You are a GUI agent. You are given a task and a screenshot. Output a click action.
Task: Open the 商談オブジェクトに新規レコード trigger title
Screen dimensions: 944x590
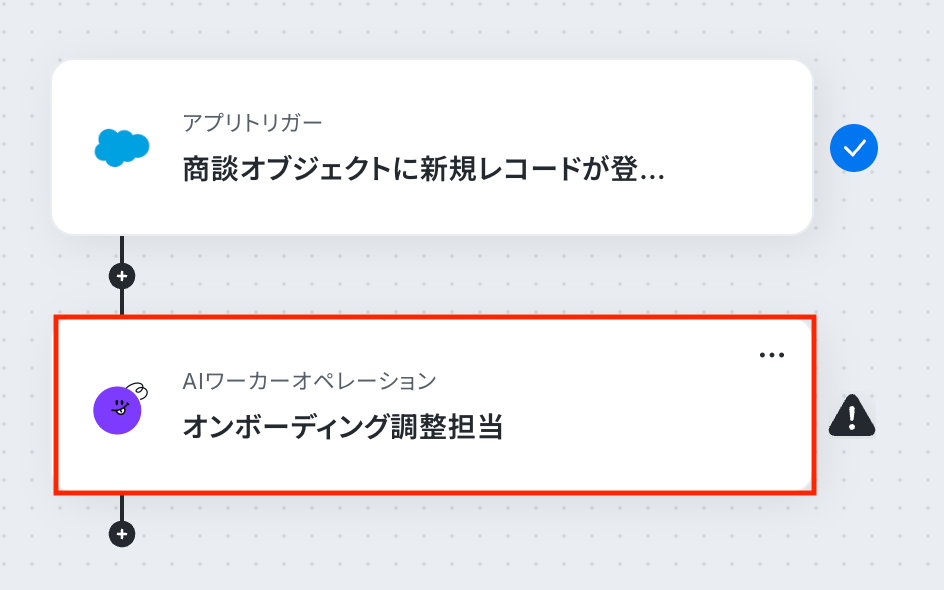click(x=423, y=169)
